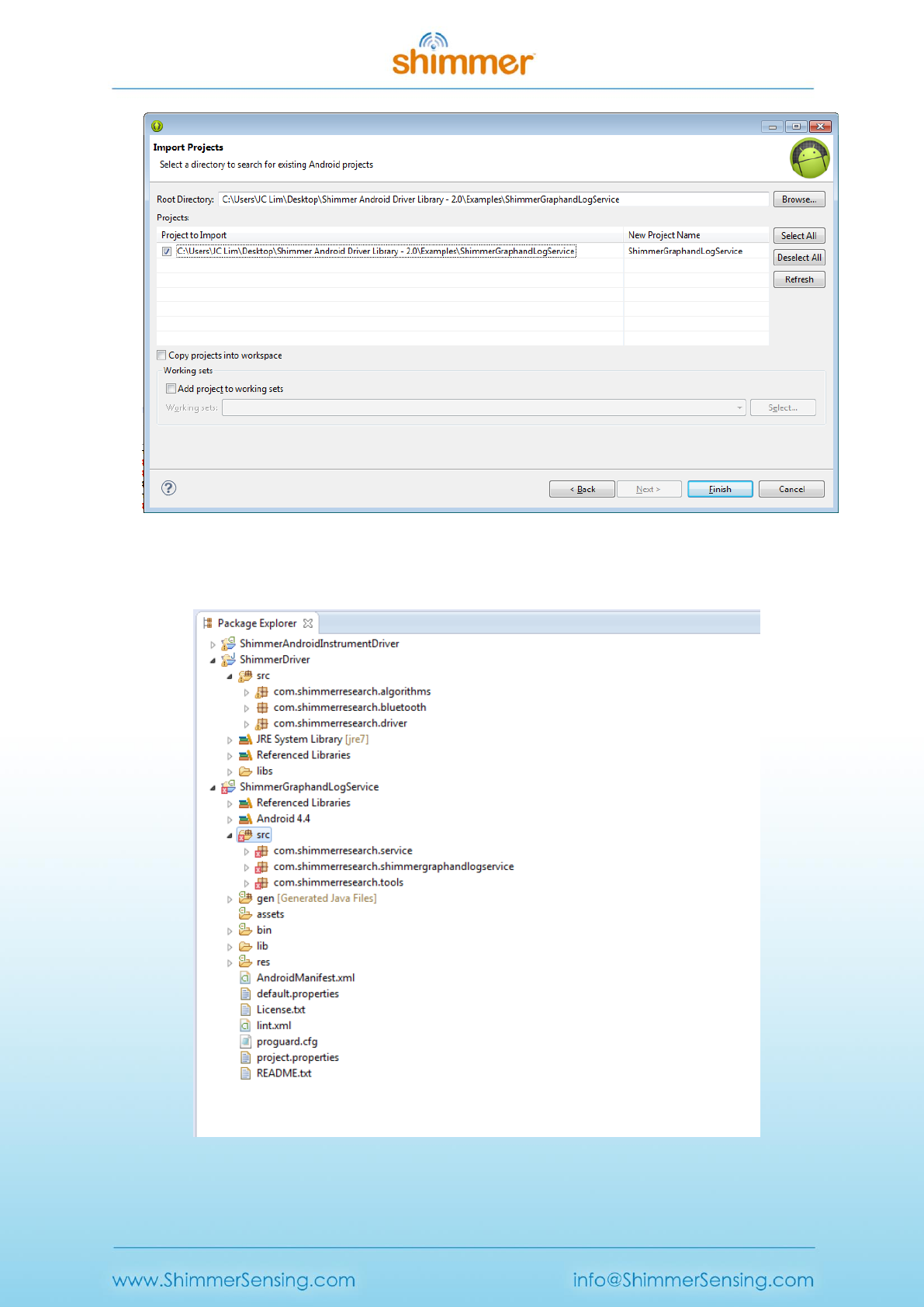Click the Browse... button for root directory
924x1307 pixels.
tap(798, 199)
